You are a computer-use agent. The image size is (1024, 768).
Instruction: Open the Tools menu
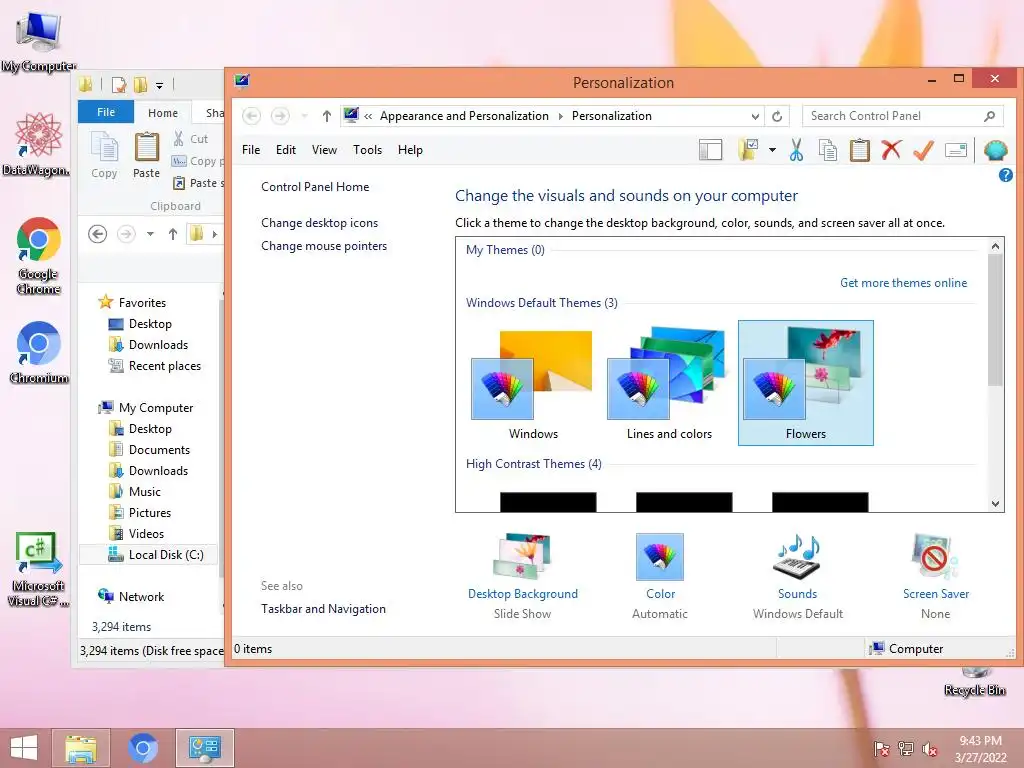point(367,150)
